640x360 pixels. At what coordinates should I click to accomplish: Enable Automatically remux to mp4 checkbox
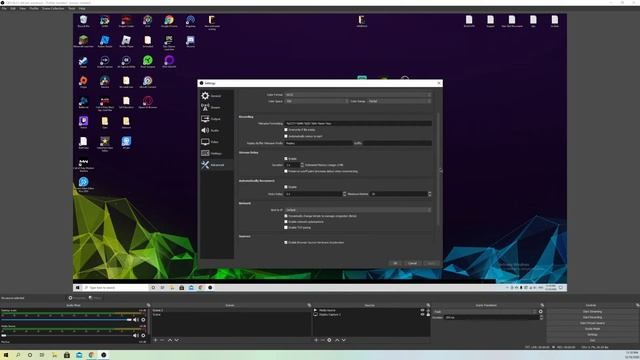click(286, 136)
